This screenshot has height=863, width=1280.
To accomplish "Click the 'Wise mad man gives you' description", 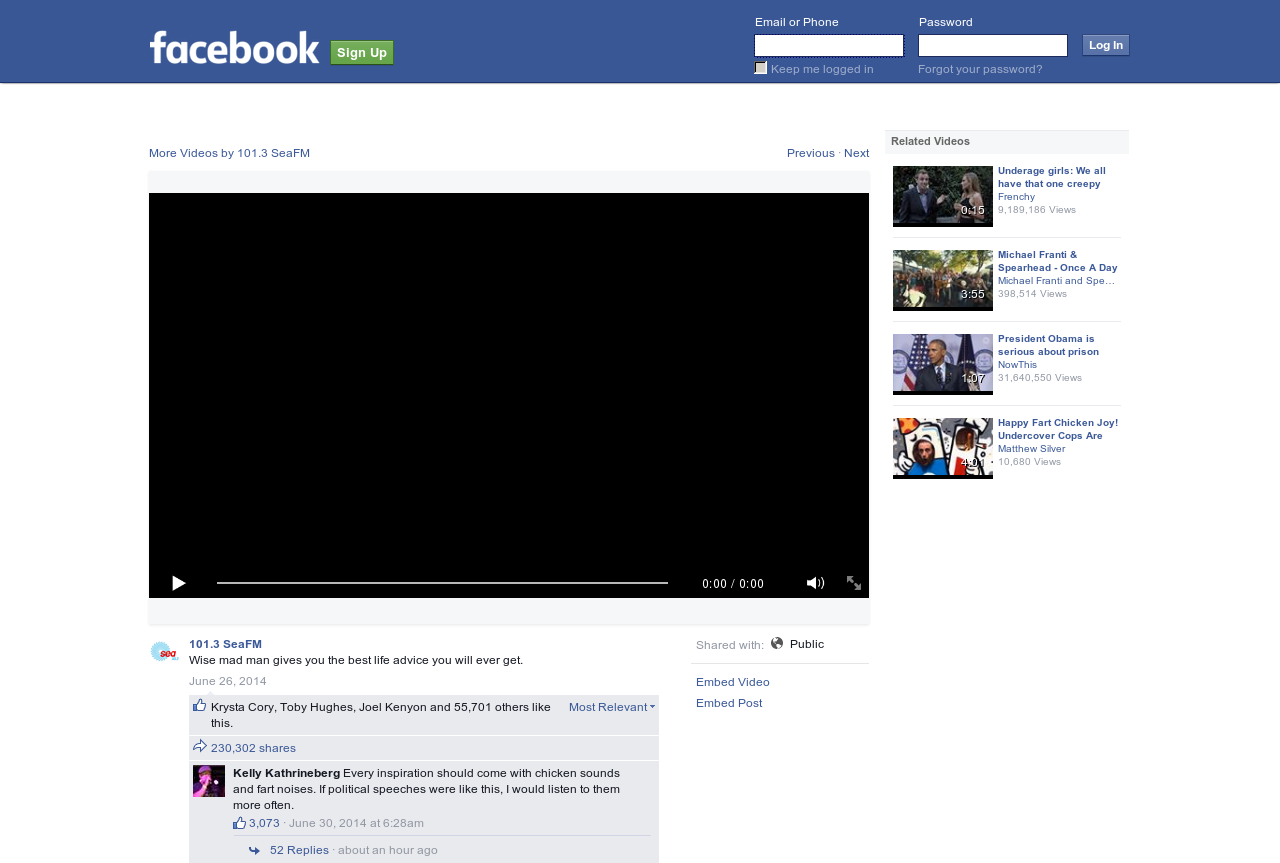I will click(356, 660).
